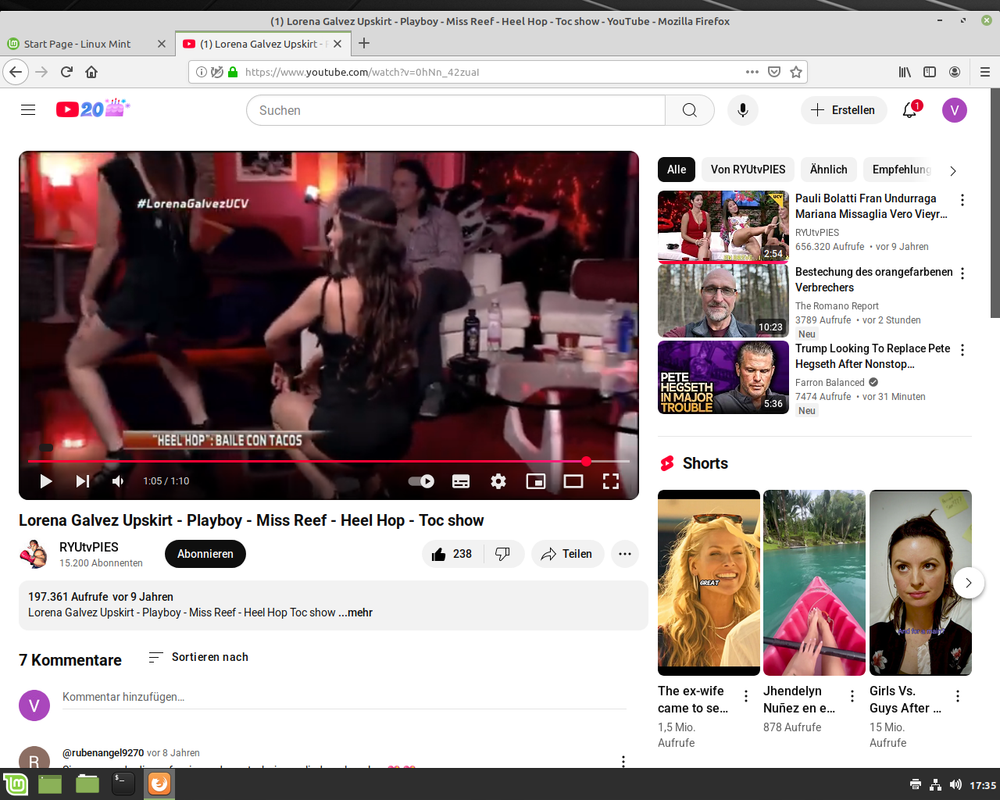This screenshot has width=1000, height=800.
Task: Open options for The ex-wife short
Action: [x=746, y=696]
